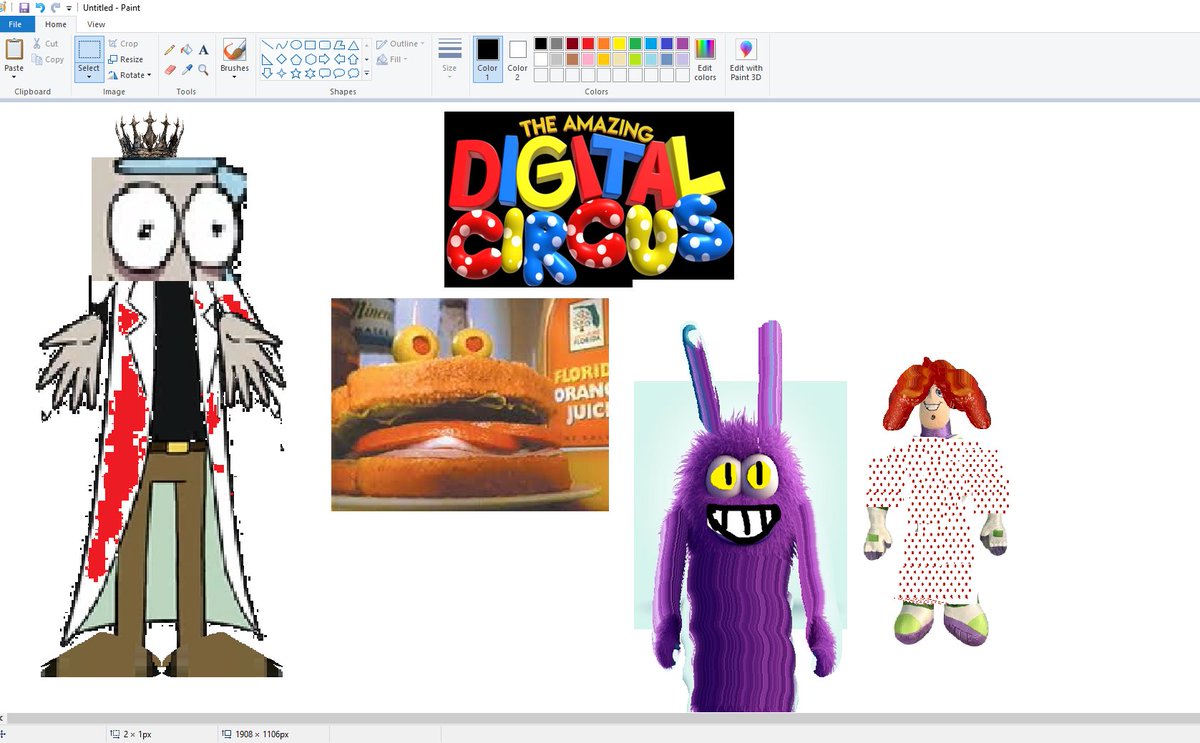Pick the red color swatch
Image resolution: width=1200 pixels, height=743 pixels.
tap(588, 43)
